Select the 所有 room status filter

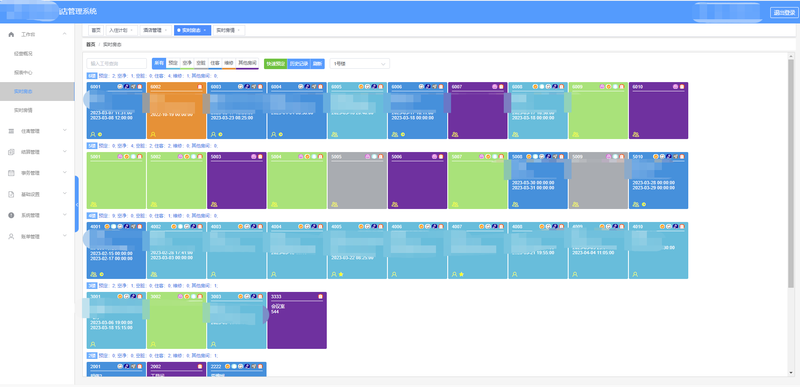click(x=159, y=64)
